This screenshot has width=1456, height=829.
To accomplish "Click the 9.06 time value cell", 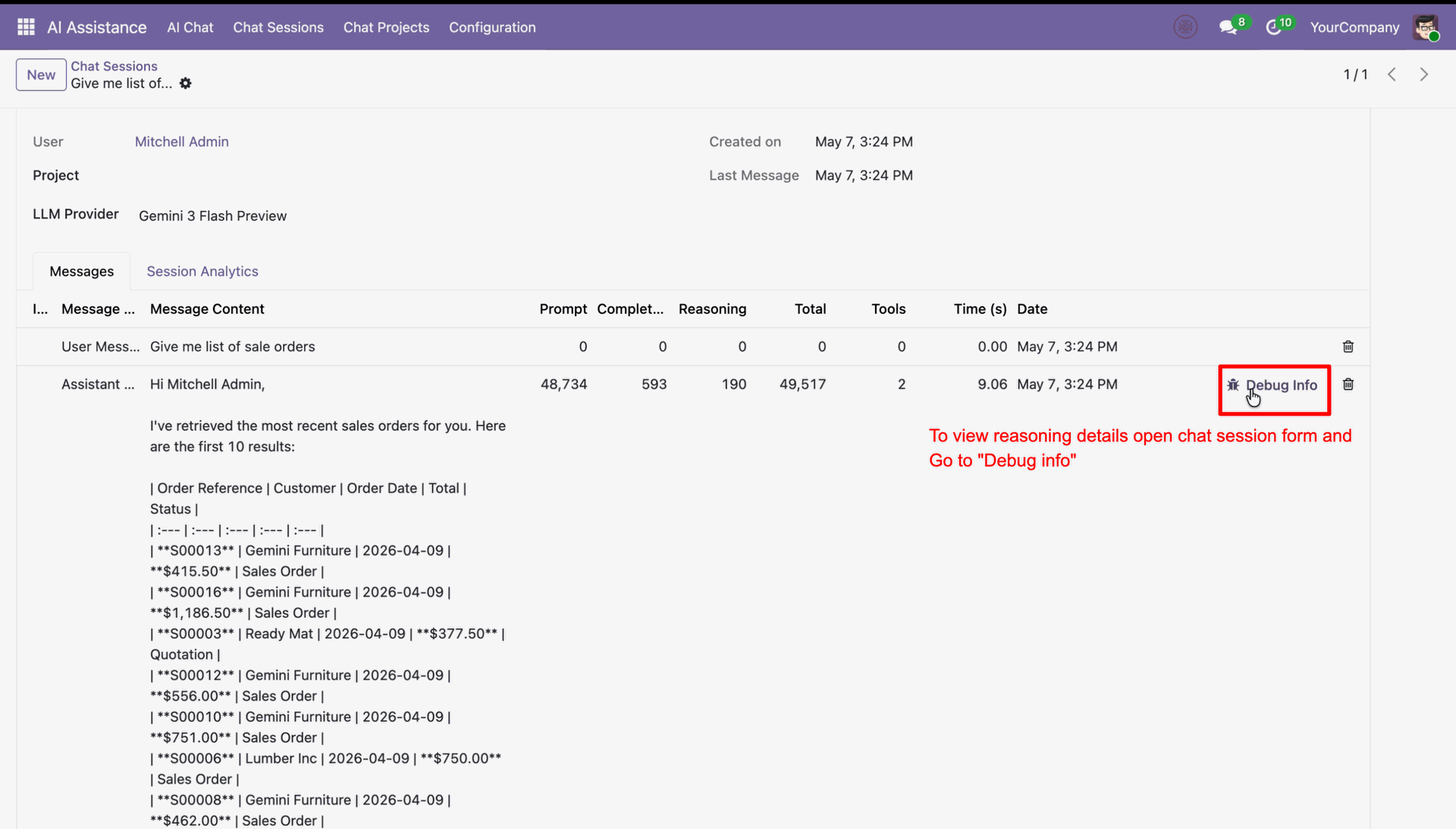I will 992,385.
